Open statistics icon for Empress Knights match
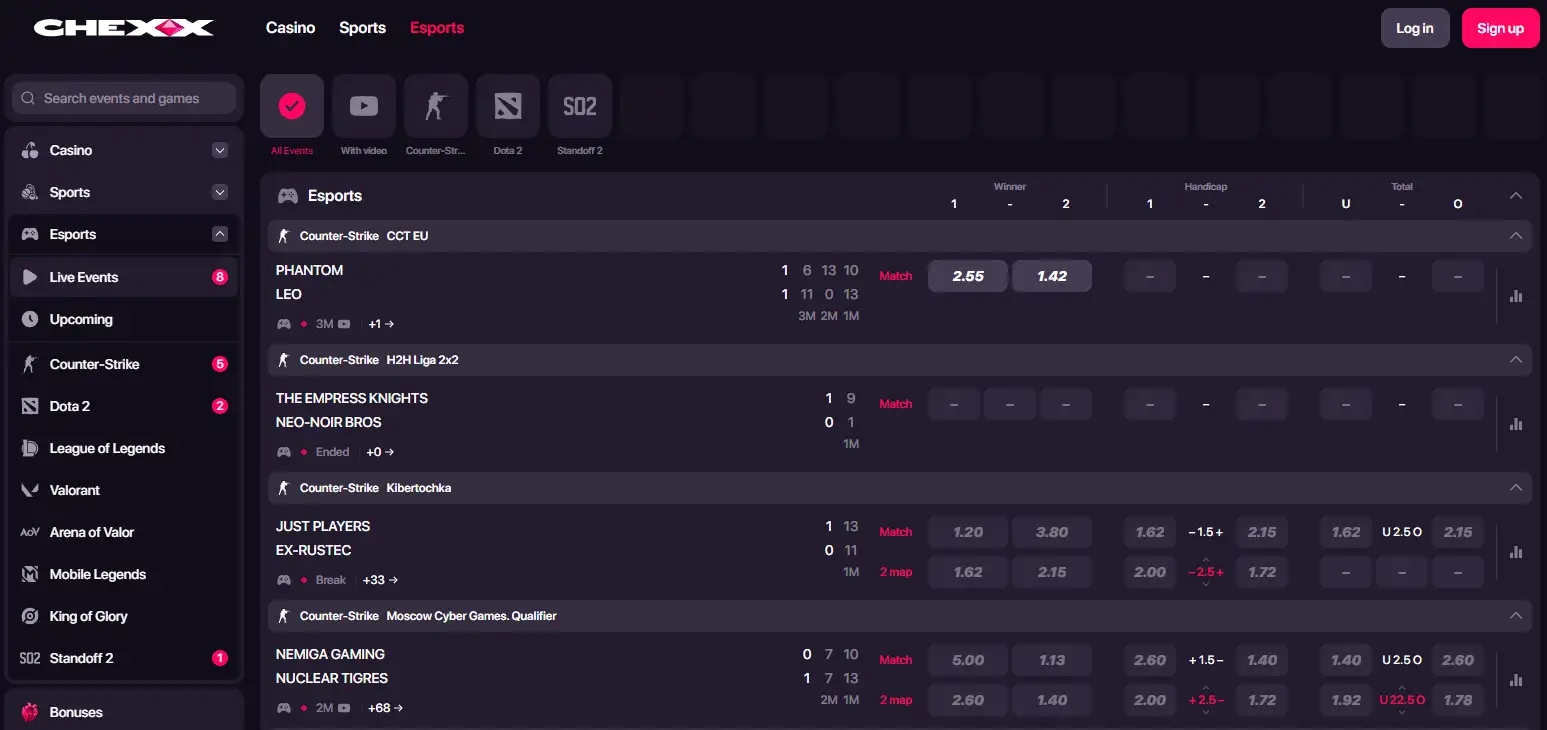 (x=1516, y=424)
